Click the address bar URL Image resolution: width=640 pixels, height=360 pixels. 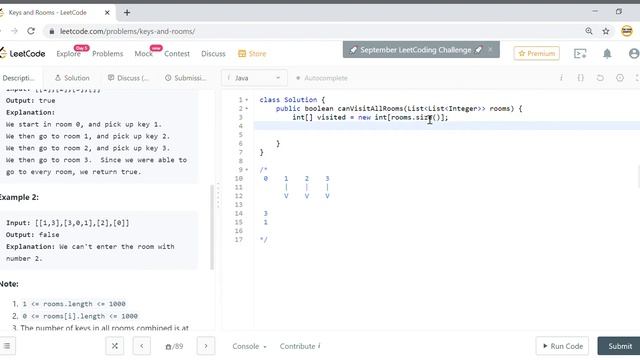[127, 31]
